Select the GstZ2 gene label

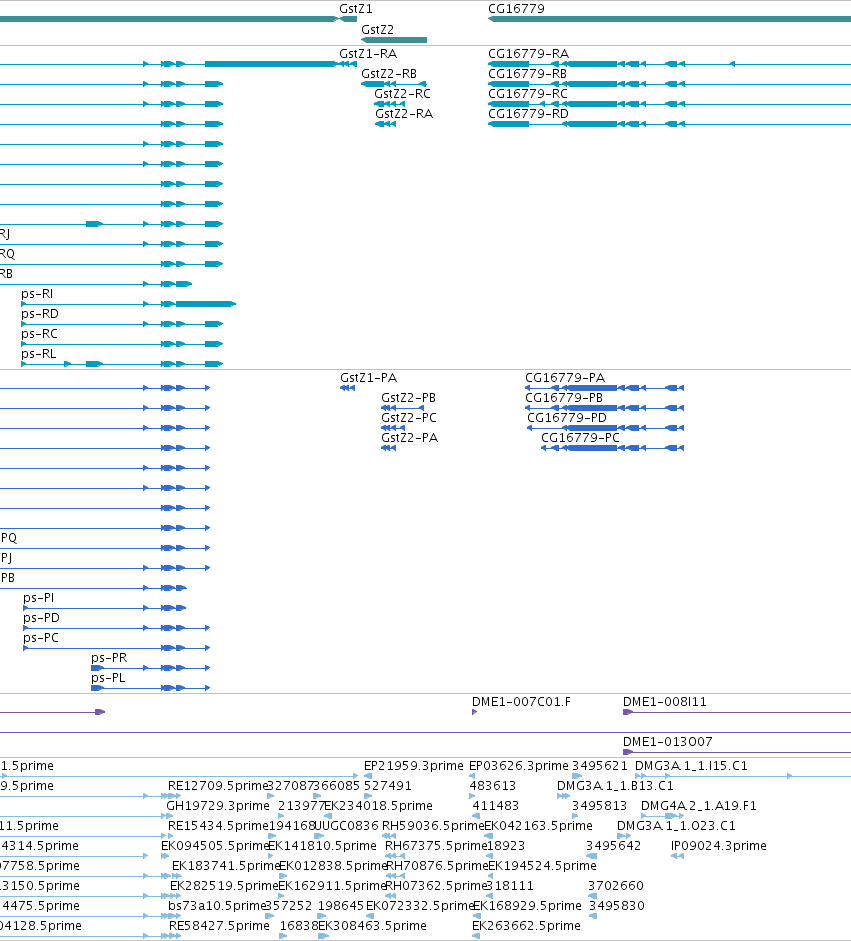(377, 29)
